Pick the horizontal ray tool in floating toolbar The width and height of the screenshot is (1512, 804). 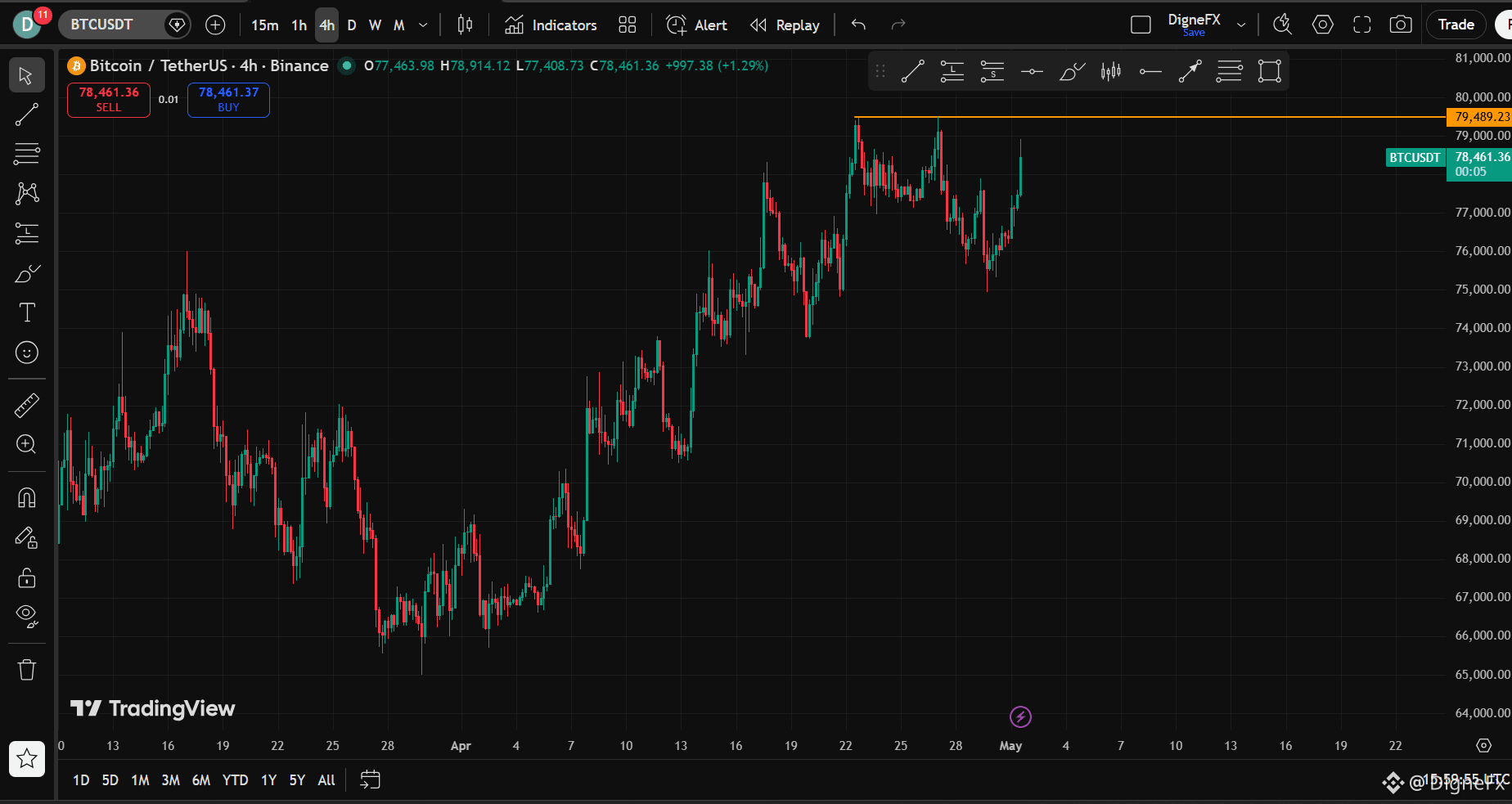(1150, 72)
